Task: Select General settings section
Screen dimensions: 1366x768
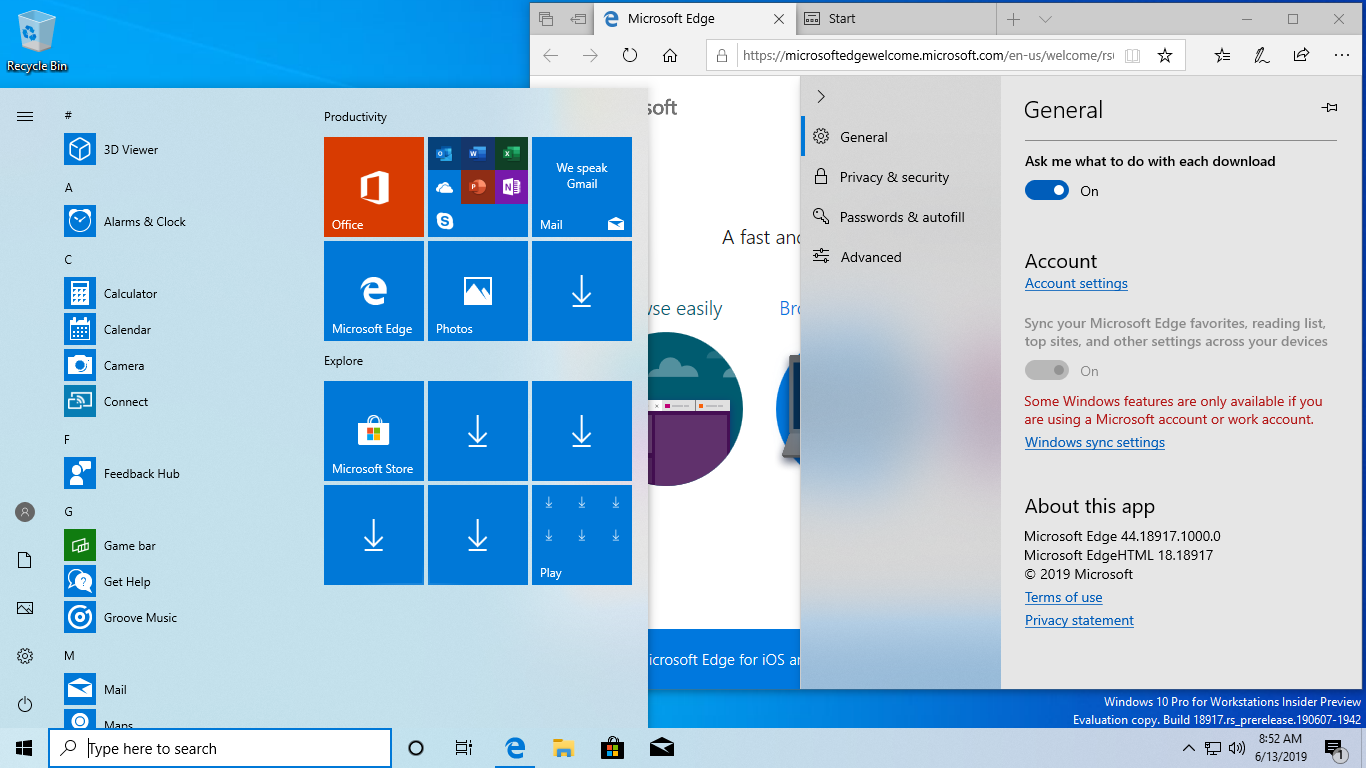Action: pos(901,137)
